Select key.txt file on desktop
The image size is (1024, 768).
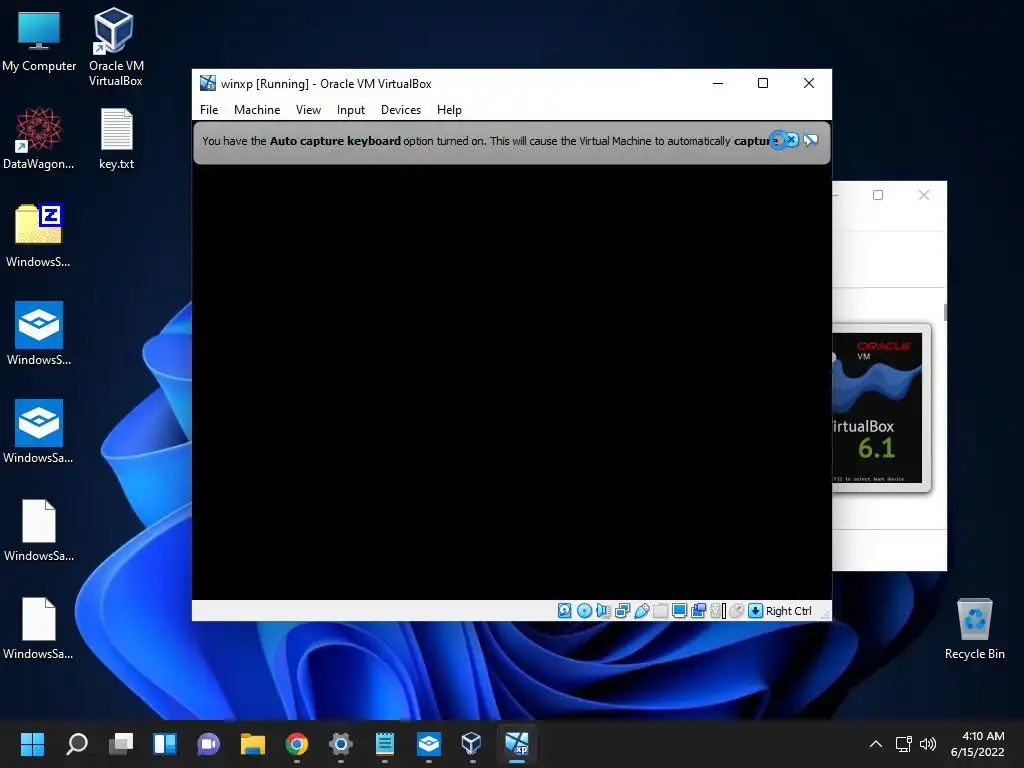(x=117, y=138)
